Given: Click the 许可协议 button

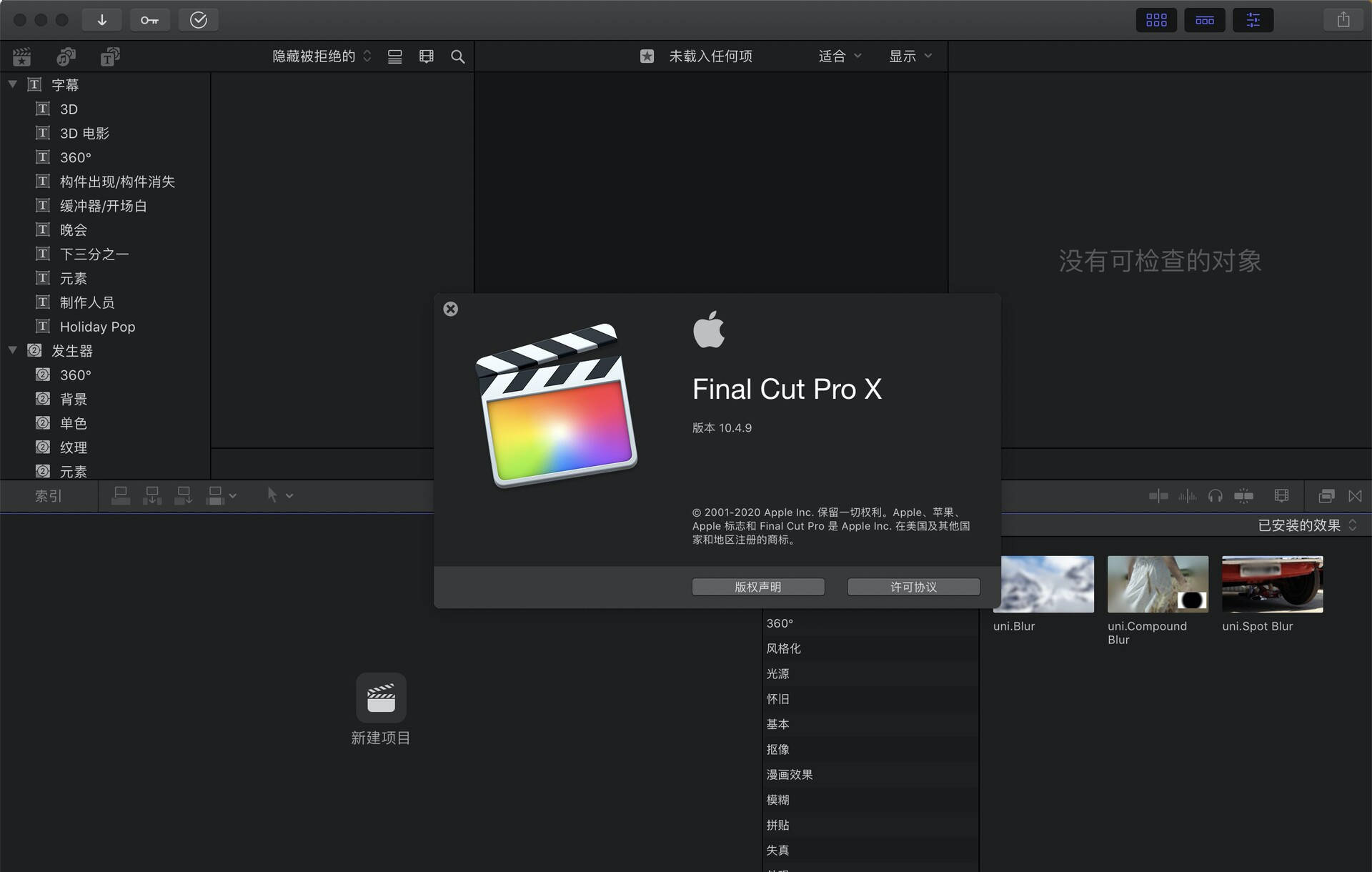Looking at the screenshot, I should pyautogui.click(x=913, y=587).
